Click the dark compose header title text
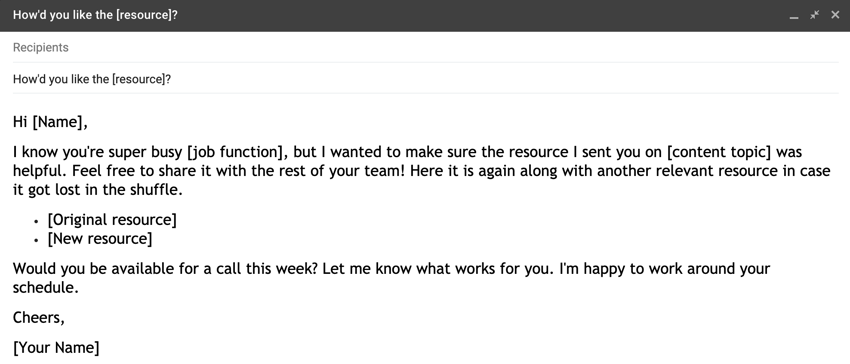The height and width of the screenshot is (364, 850). tap(95, 15)
